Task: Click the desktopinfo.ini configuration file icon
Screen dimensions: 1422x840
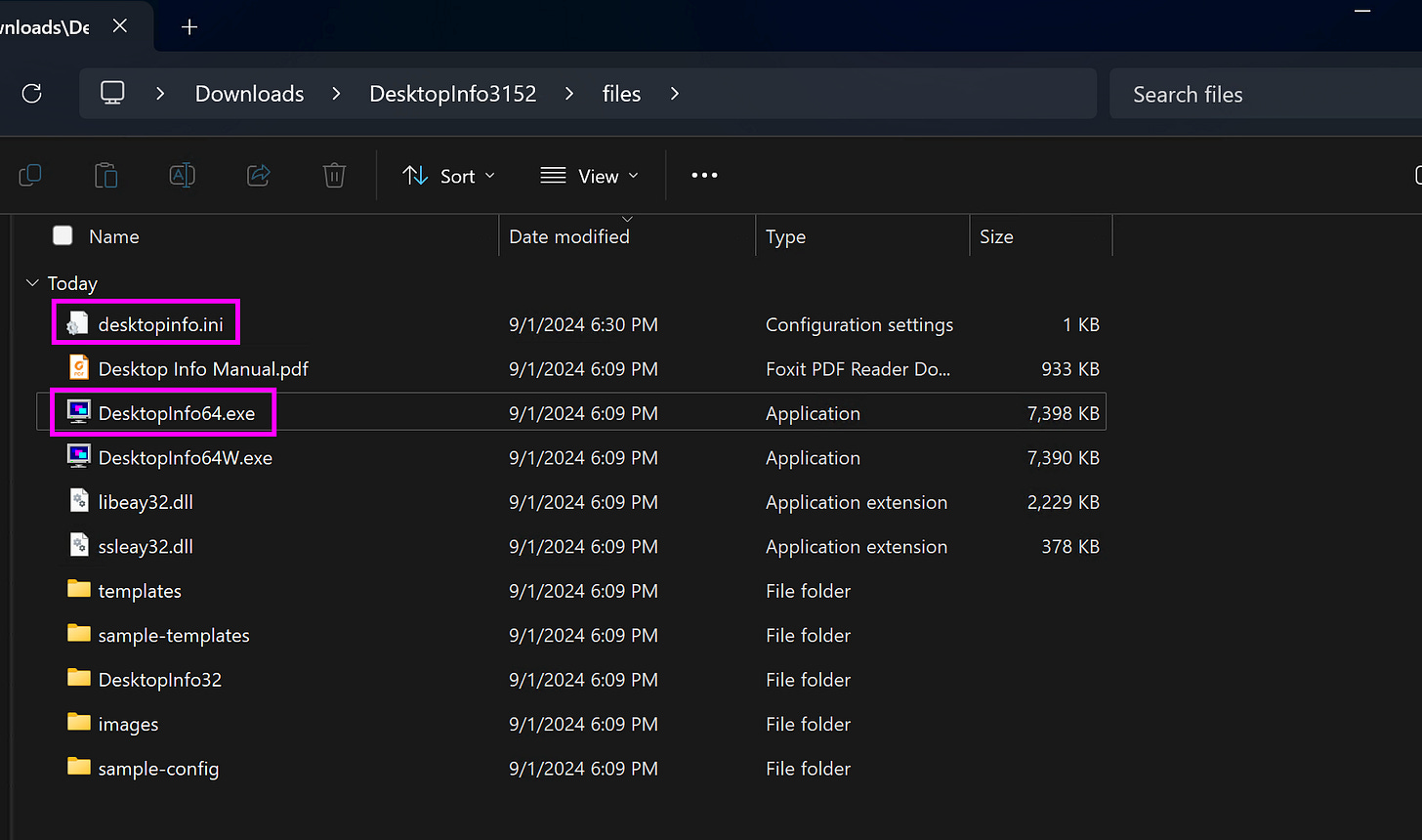Action: click(78, 322)
